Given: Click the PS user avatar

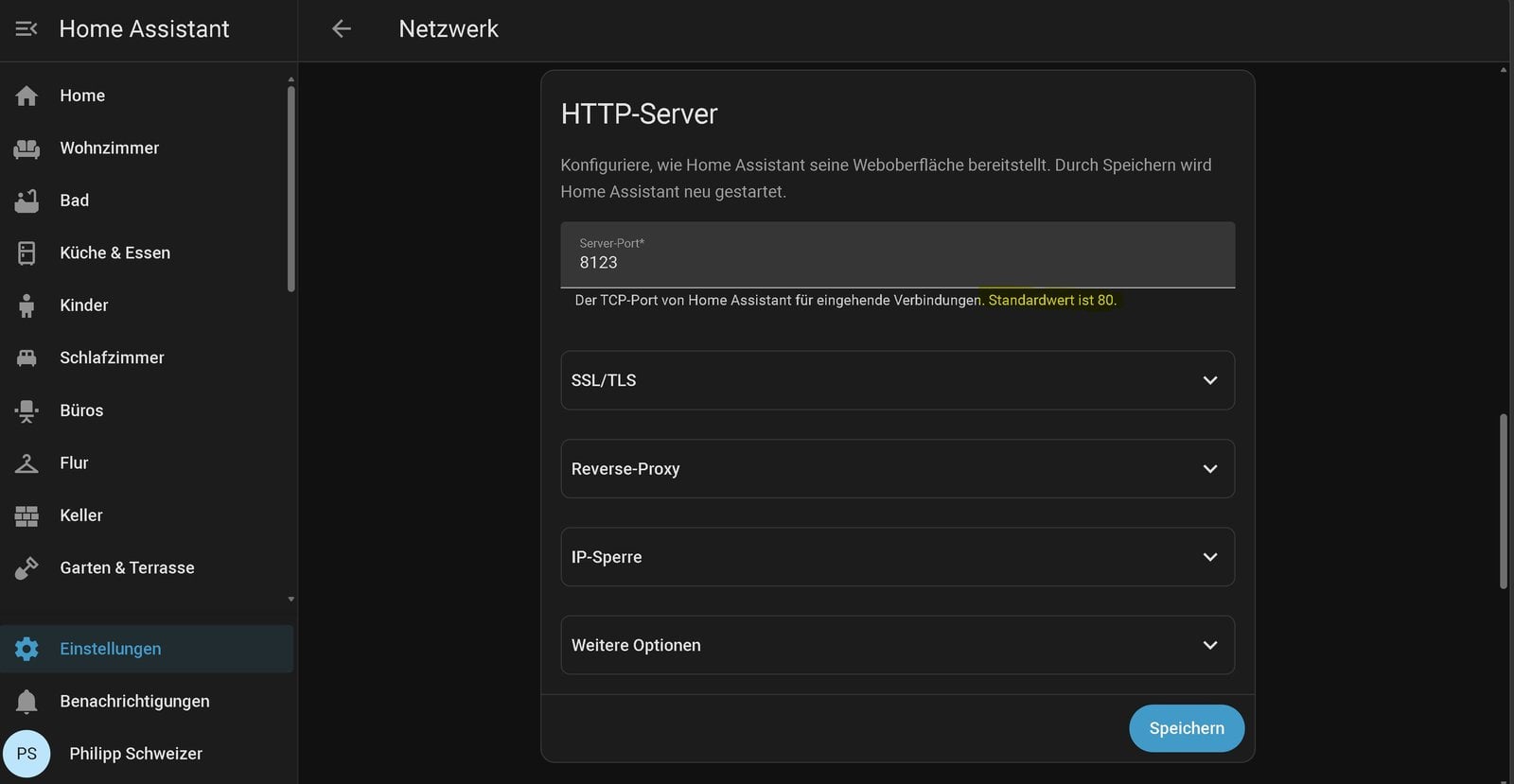Looking at the screenshot, I should point(26,754).
